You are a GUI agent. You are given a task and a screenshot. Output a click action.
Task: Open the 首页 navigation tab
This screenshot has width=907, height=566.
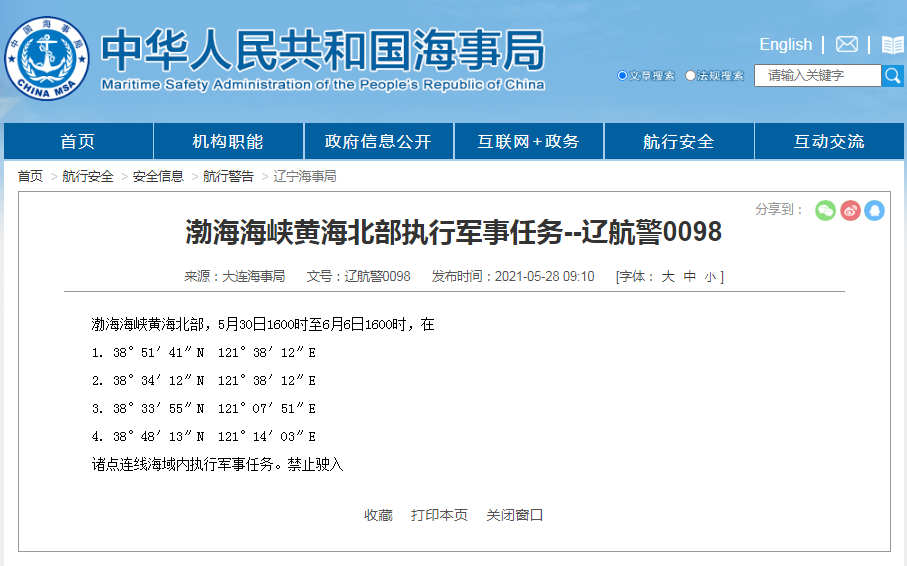pos(78,141)
